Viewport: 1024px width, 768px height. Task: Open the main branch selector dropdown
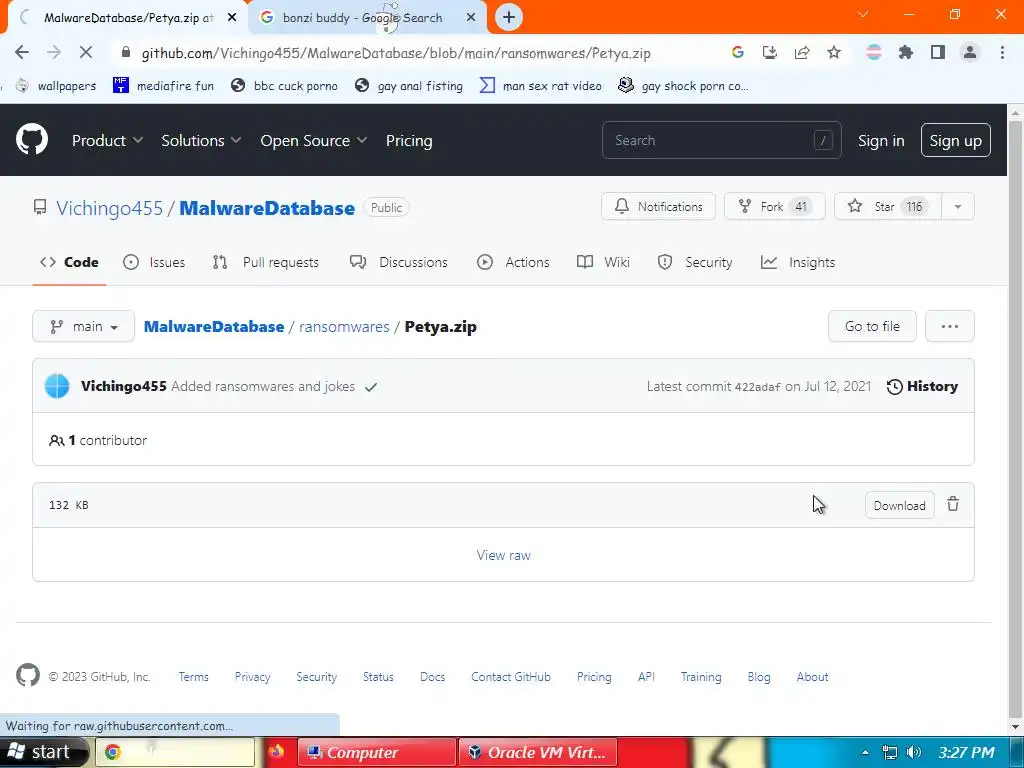pyautogui.click(x=84, y=326)
